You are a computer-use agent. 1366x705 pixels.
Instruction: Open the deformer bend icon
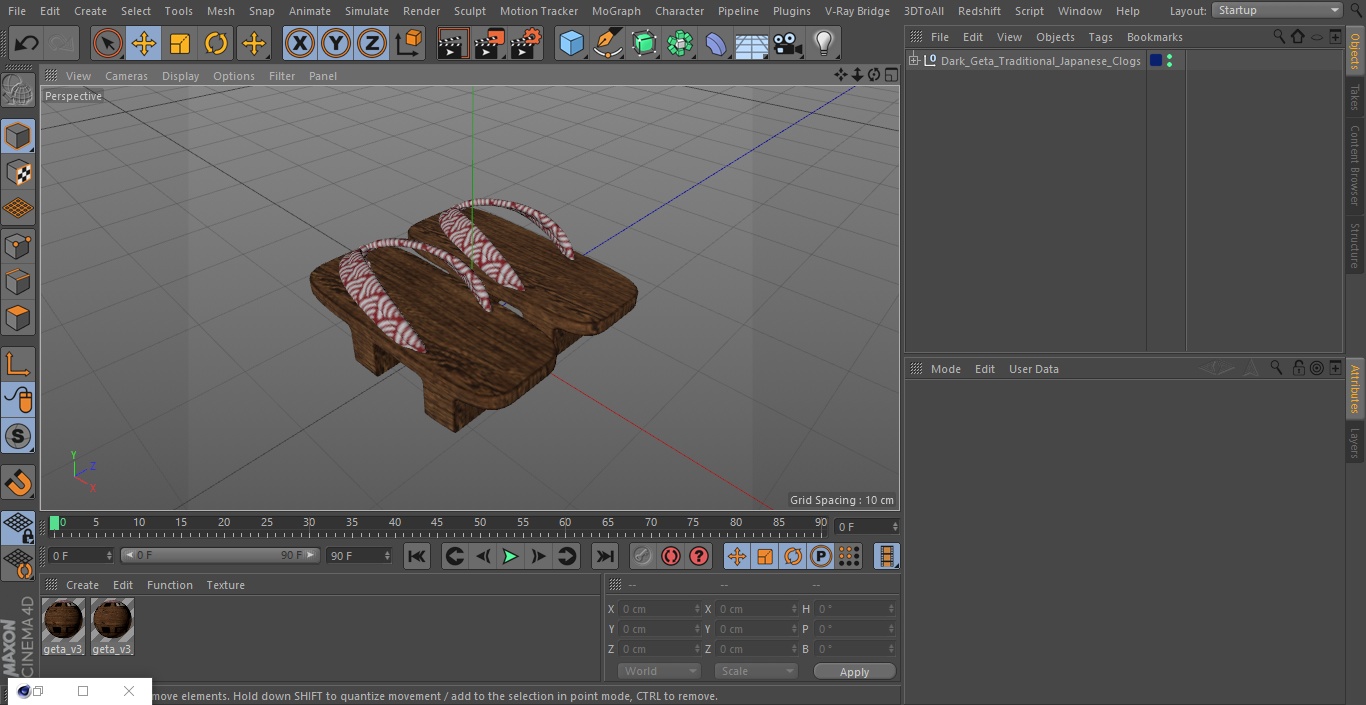pyautogui.click(x=716, y=43)
